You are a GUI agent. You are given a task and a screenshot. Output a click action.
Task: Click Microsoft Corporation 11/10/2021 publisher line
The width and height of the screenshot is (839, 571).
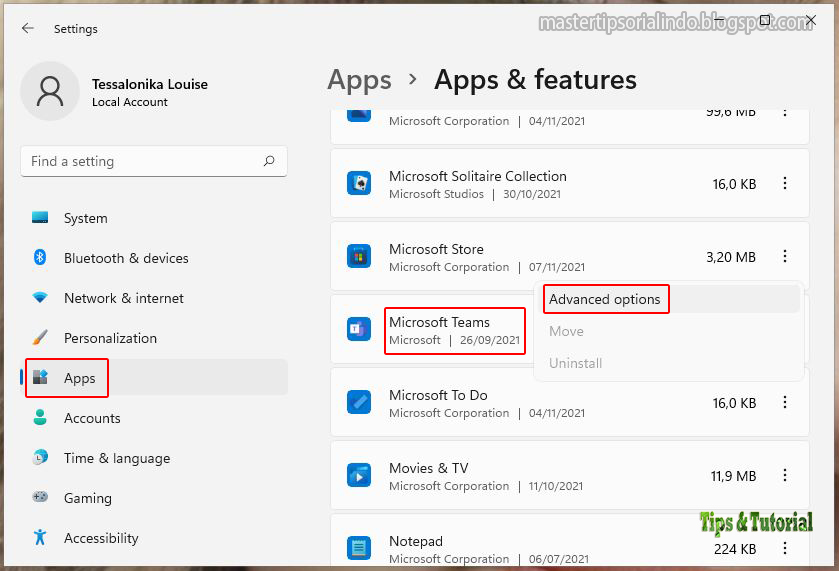(486, 486)
